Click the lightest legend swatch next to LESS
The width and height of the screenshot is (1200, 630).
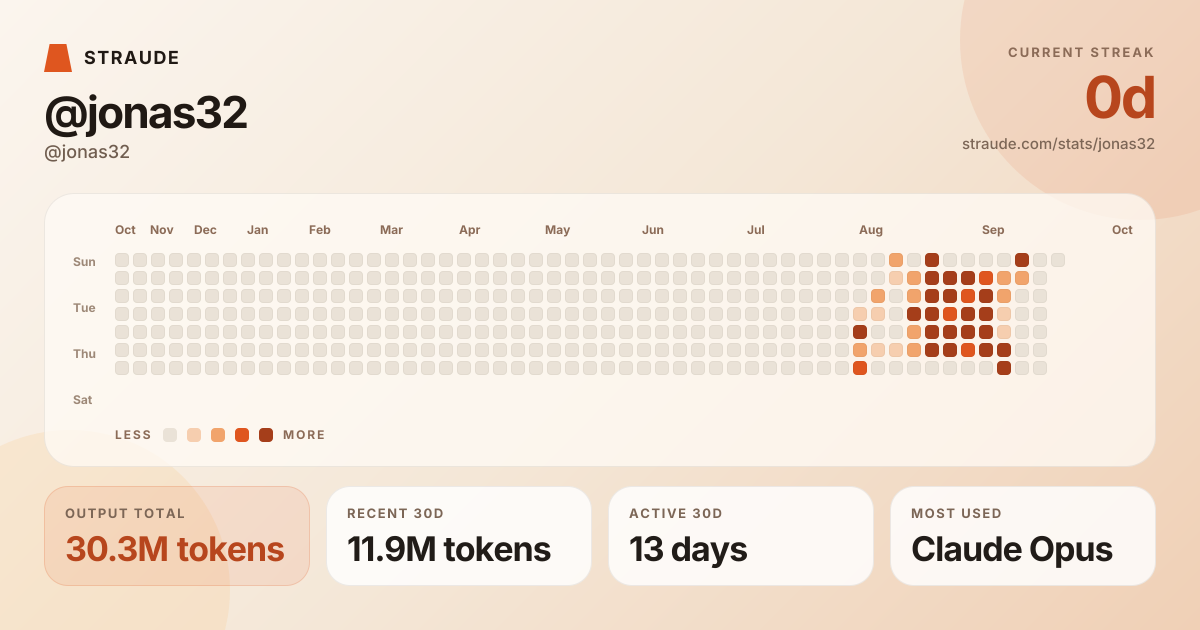(x=170, y=435)
